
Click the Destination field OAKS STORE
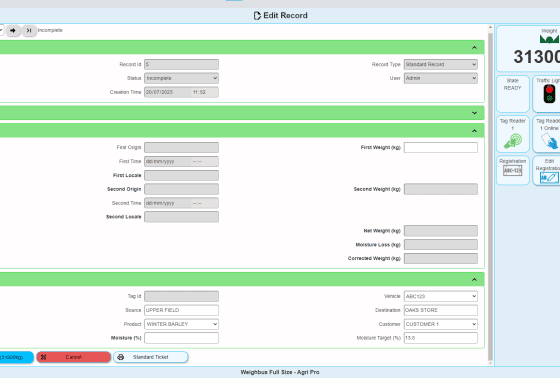(x=441, y=310)
